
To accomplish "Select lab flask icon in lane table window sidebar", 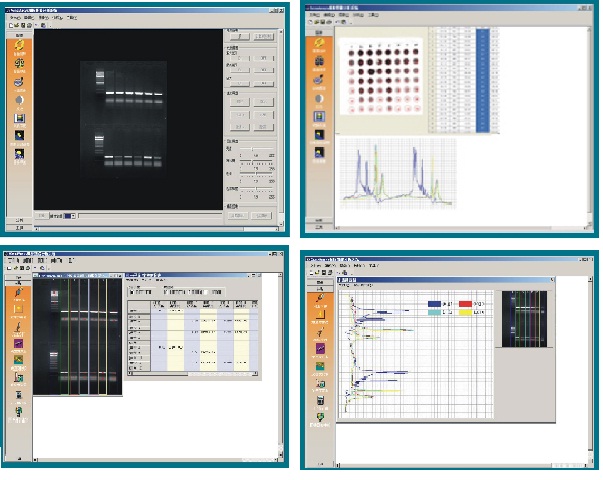I will 18,377.
